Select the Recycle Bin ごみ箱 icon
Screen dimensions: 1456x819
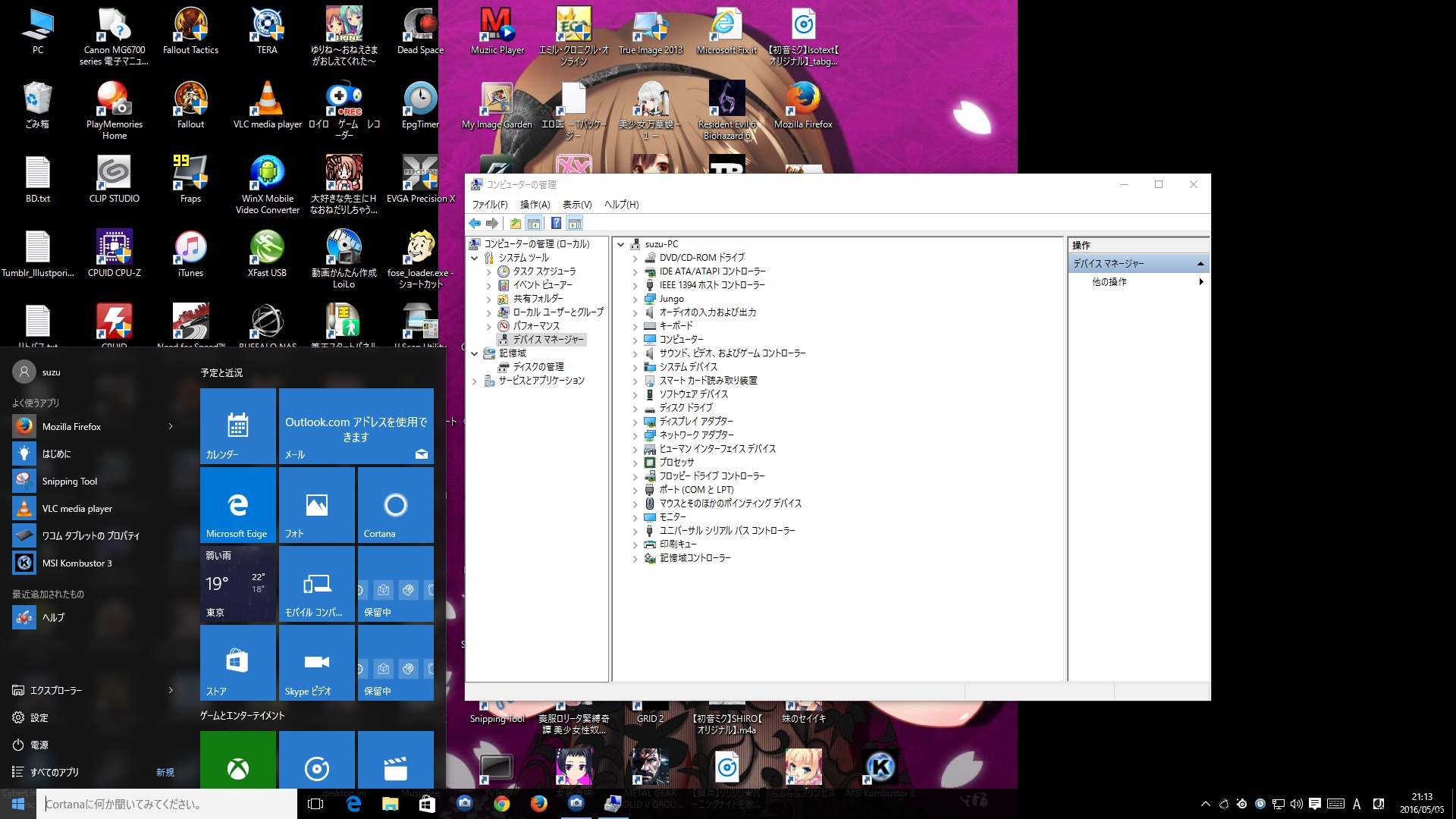[37, 105]
